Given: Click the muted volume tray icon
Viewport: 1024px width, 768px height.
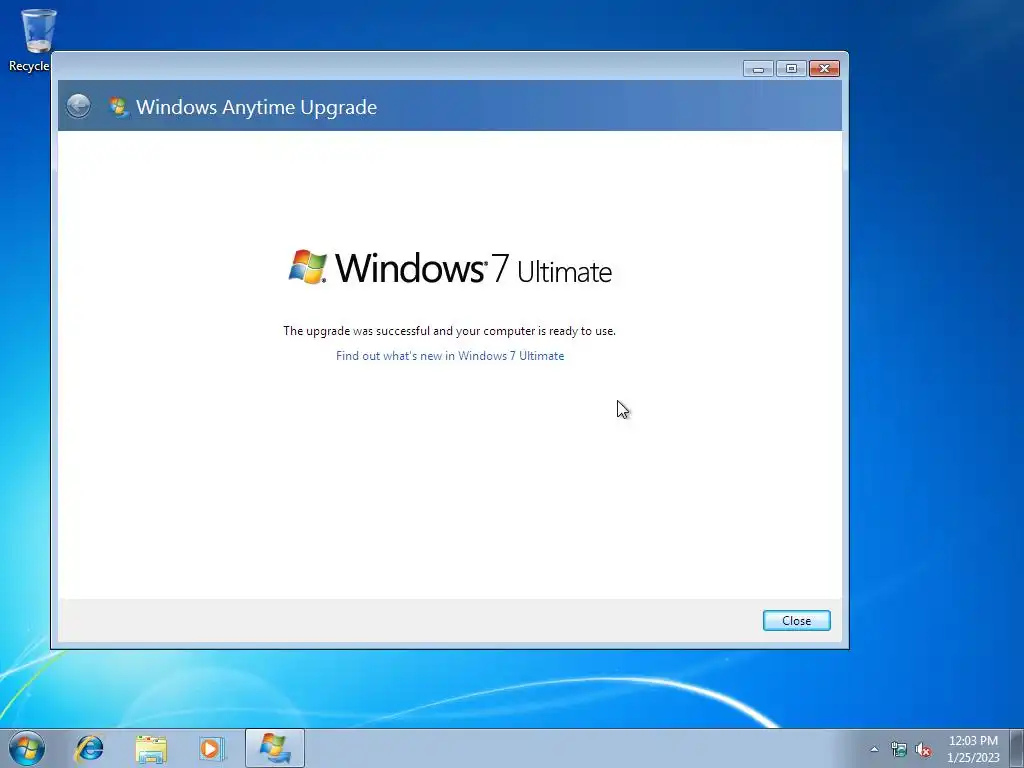Looking at the screenshot, I should point(923,750).
